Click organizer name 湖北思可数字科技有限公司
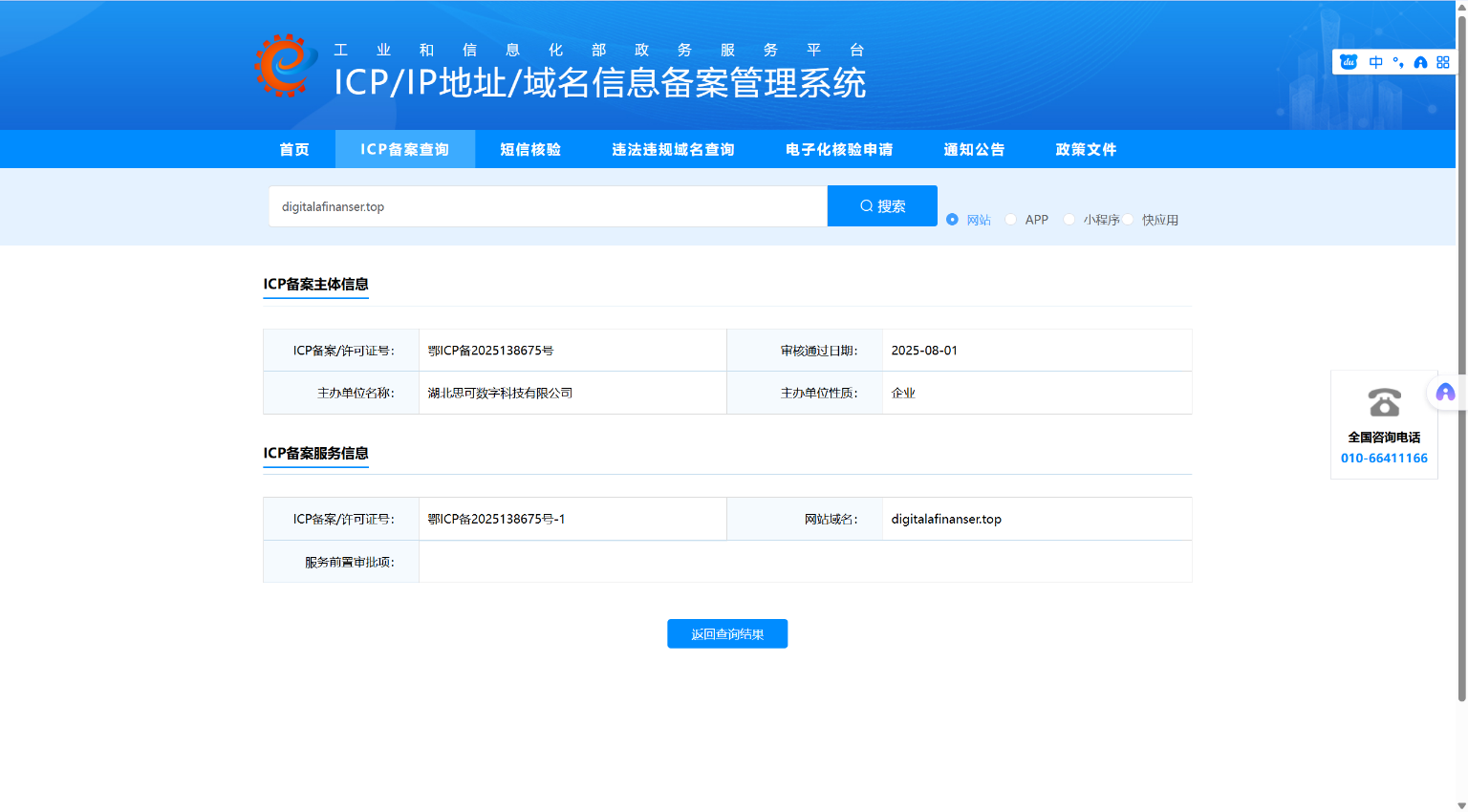The height and width of the screenshot is (812, 1468). click(x=500, y=393)
